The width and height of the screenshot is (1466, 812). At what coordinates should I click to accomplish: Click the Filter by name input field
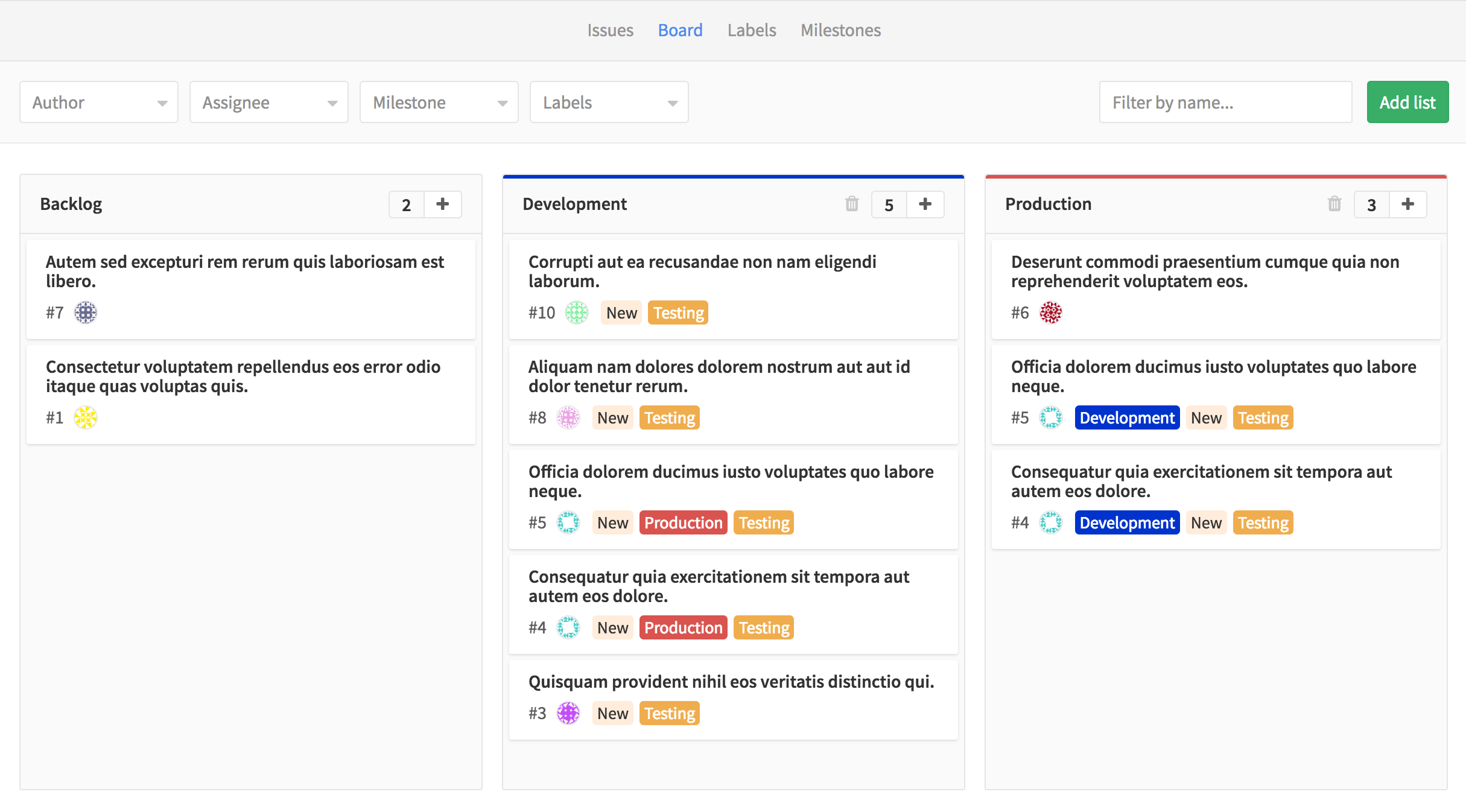point(1225,102)
